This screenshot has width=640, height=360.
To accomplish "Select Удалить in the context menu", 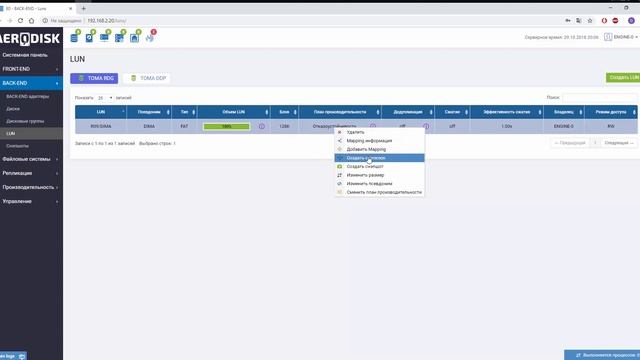I will pos(380,132).
